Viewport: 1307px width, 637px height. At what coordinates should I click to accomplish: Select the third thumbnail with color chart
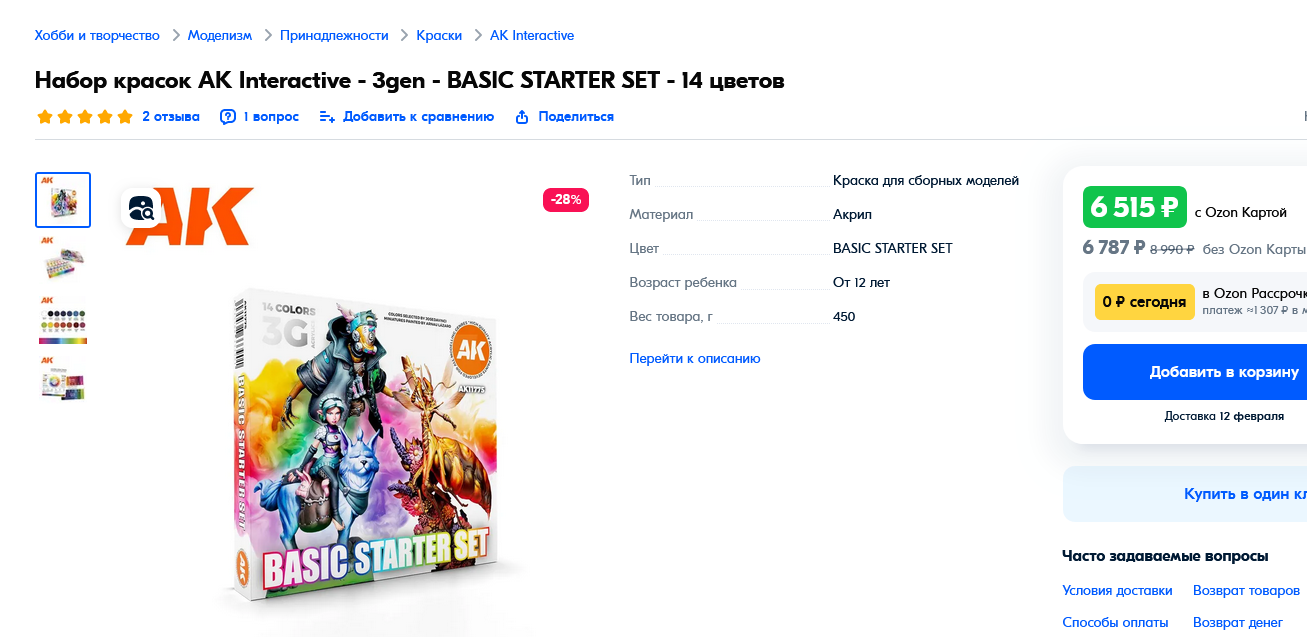63,320
